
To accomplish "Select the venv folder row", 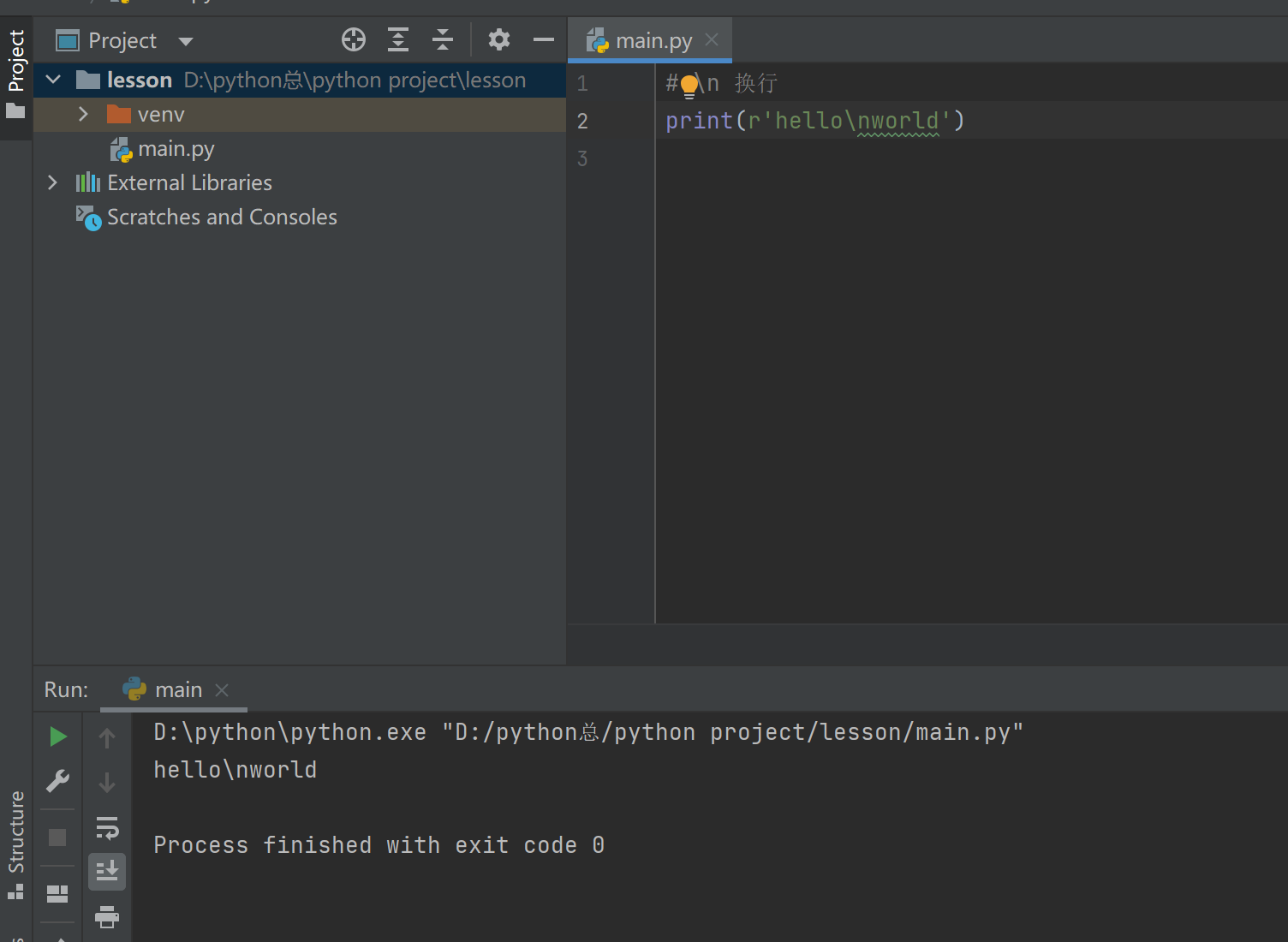I will [x=300, y=115].
